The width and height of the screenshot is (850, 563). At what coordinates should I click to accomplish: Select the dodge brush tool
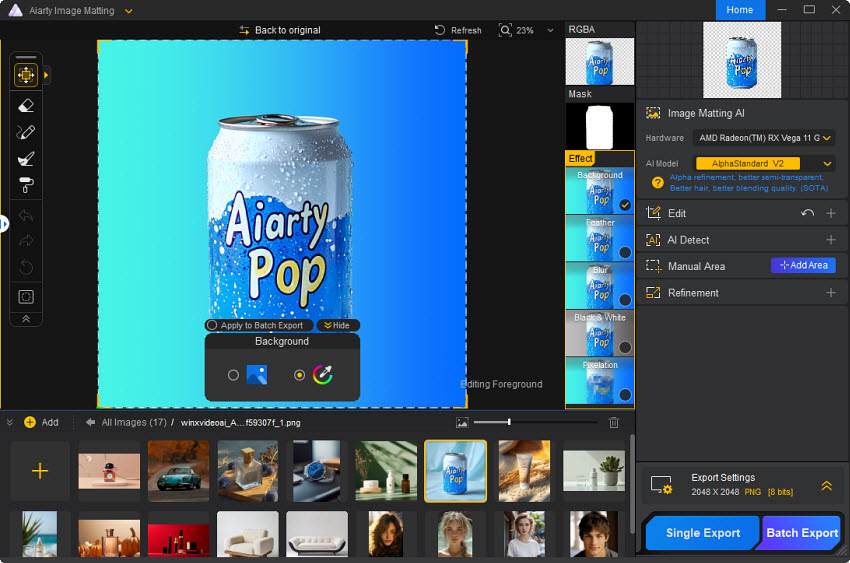pos(26,158)
